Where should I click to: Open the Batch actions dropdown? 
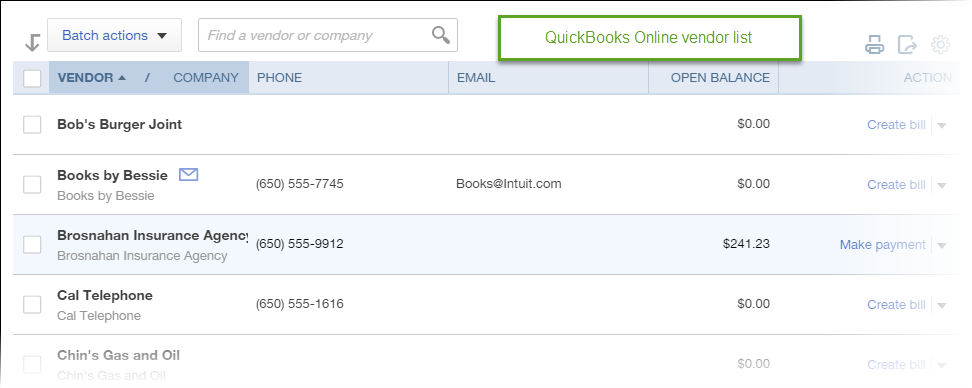(x=115, y=35)
